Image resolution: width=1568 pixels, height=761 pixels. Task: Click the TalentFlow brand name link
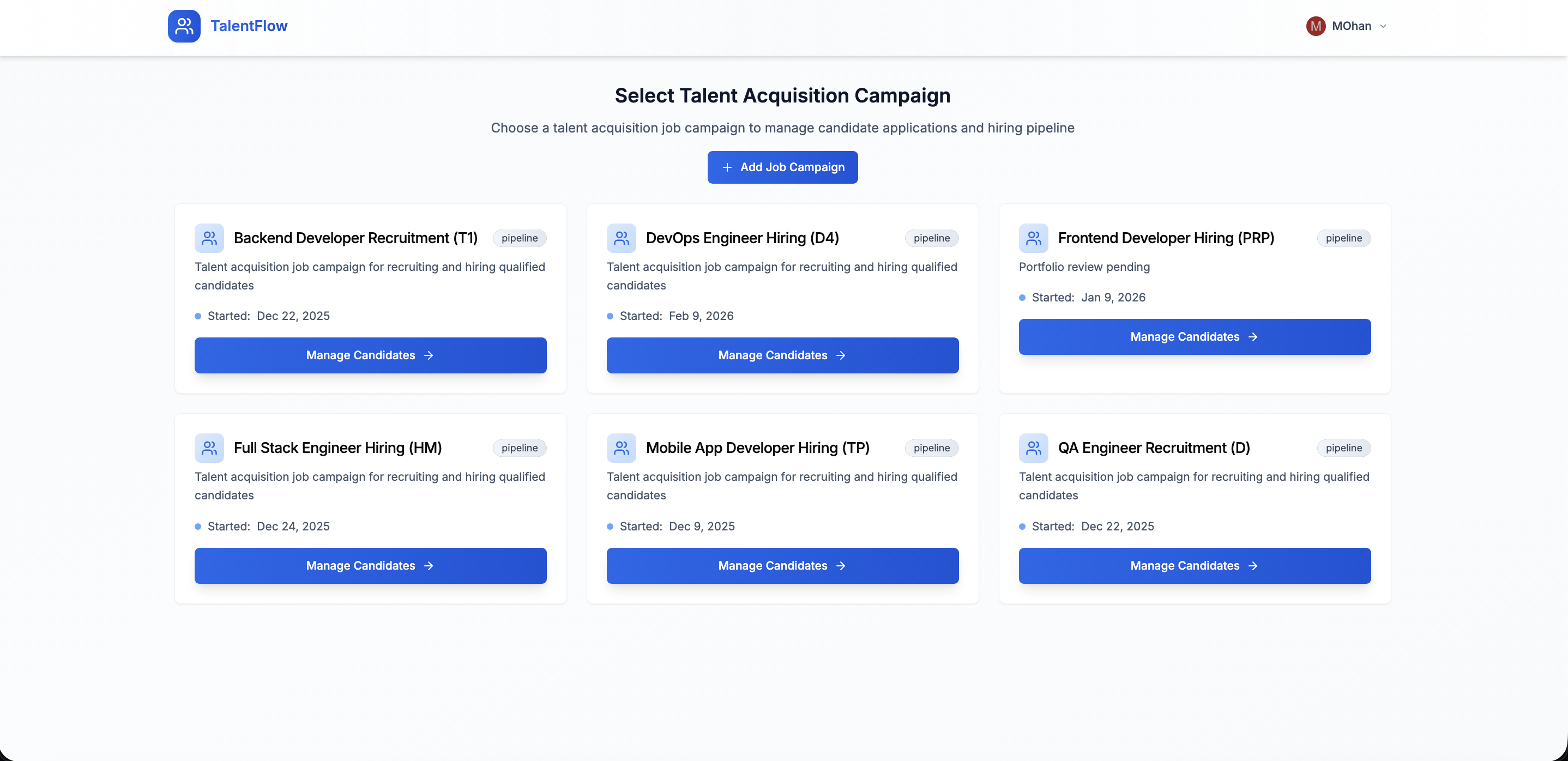click(x=249, y=26)
